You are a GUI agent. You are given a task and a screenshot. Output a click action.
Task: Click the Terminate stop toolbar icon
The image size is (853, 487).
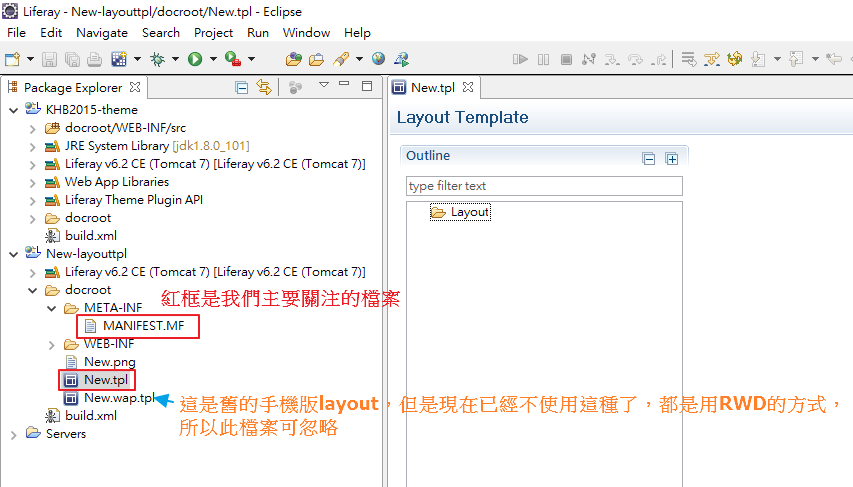(x=566, y=59)
